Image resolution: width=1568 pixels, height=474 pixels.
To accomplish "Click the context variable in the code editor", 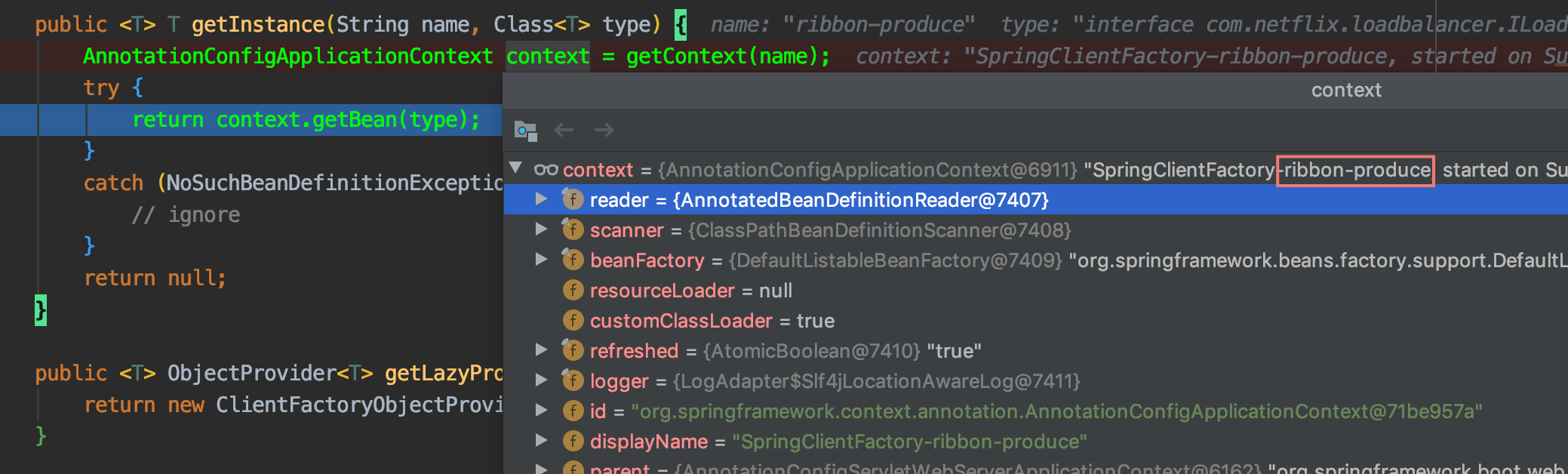I will click(548, 57).
